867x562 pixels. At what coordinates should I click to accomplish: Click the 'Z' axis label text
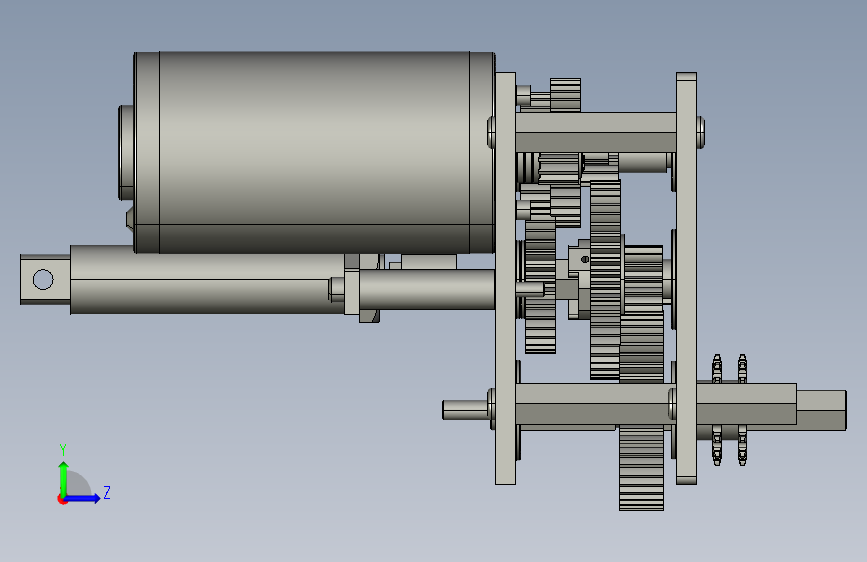coord(107,492)
